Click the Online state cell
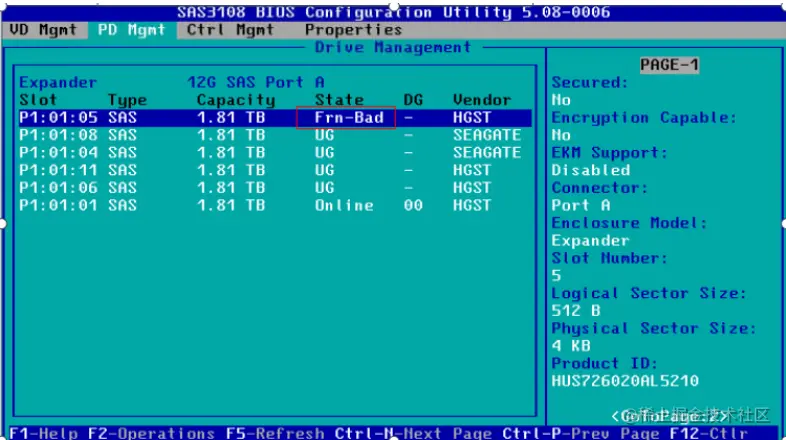The height and width of the screenshot is (440, 786). 344,205
